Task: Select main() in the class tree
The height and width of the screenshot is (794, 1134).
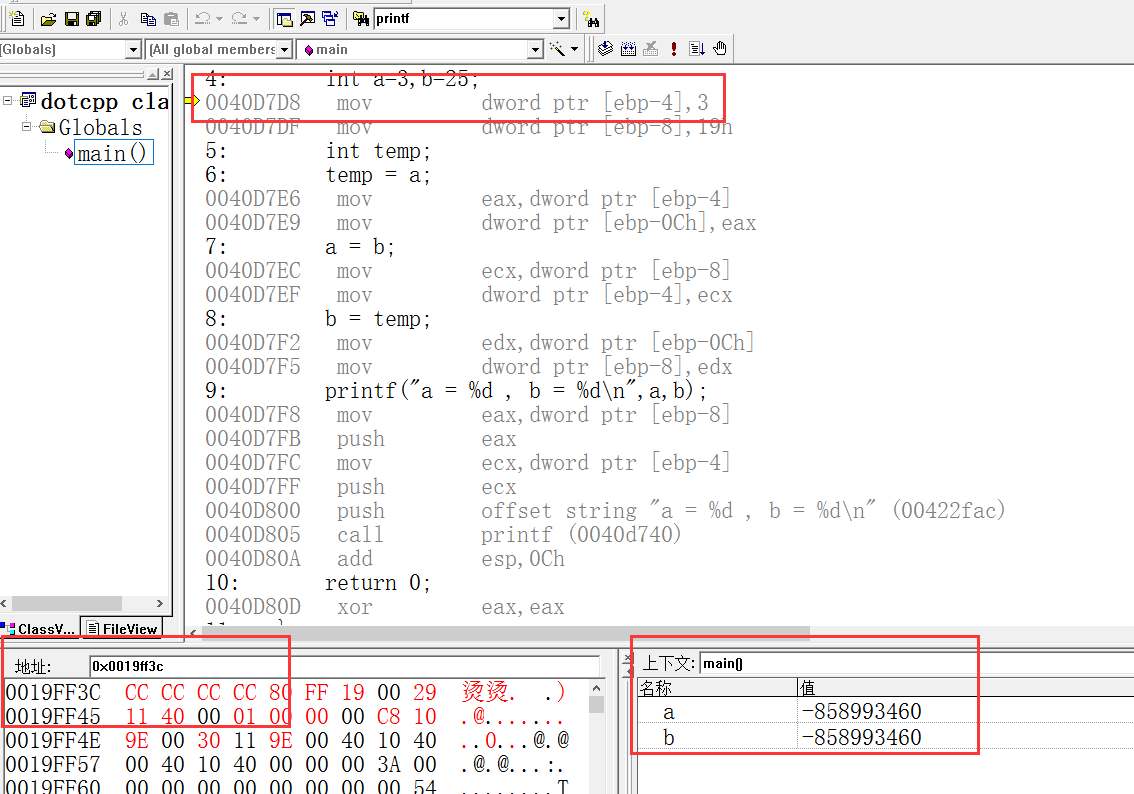Action: tap(114, 153)
